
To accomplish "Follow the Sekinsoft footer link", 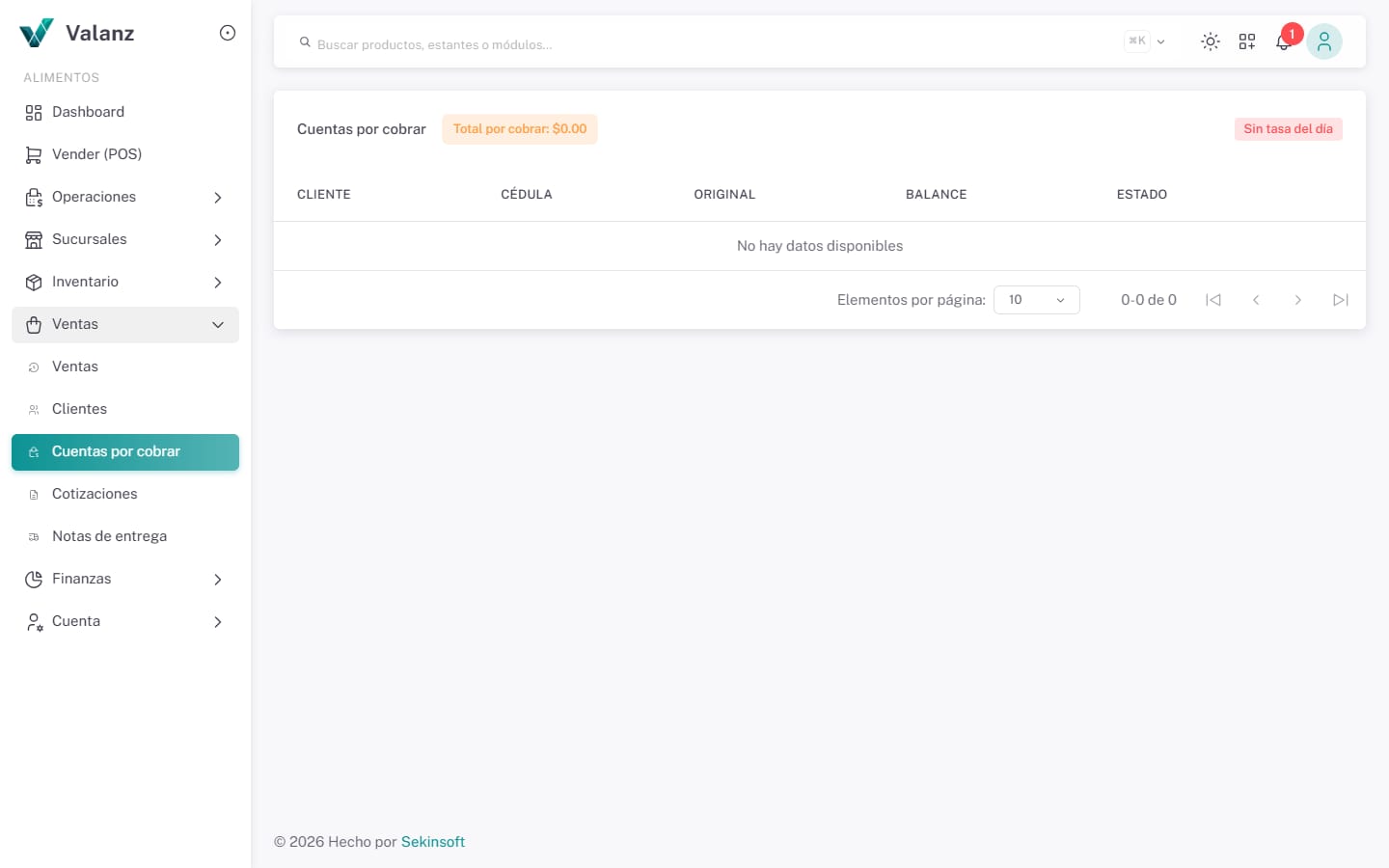I will pos(433,842).
